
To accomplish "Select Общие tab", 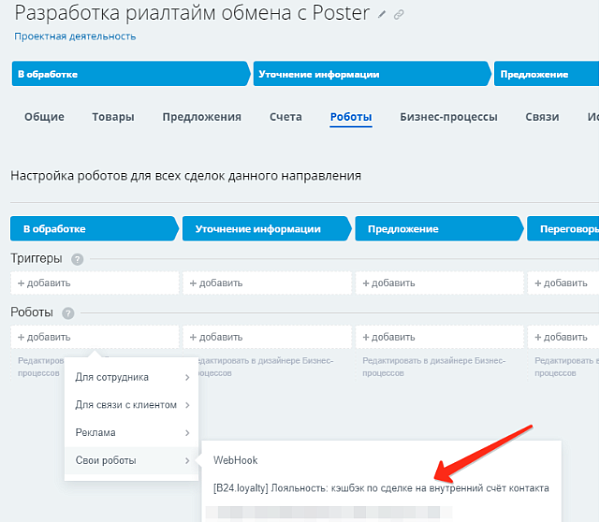I will [x=44, y=117].
